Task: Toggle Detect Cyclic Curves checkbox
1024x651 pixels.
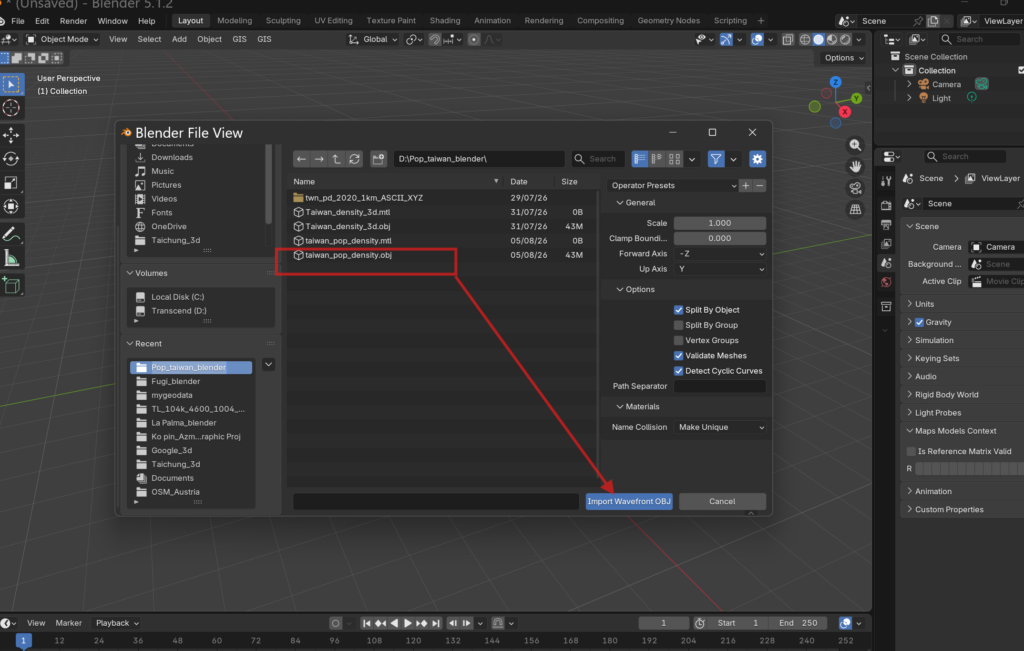Action: click(678, 371)
